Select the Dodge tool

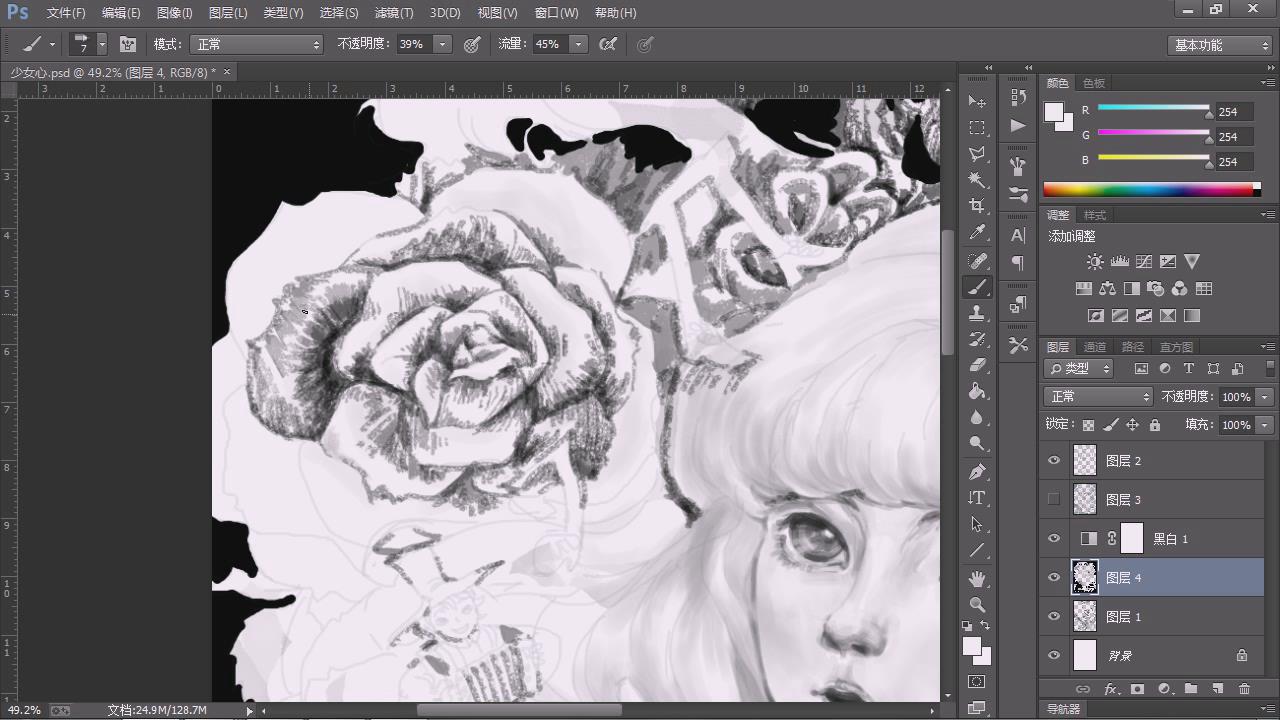[x=977, y=444]
